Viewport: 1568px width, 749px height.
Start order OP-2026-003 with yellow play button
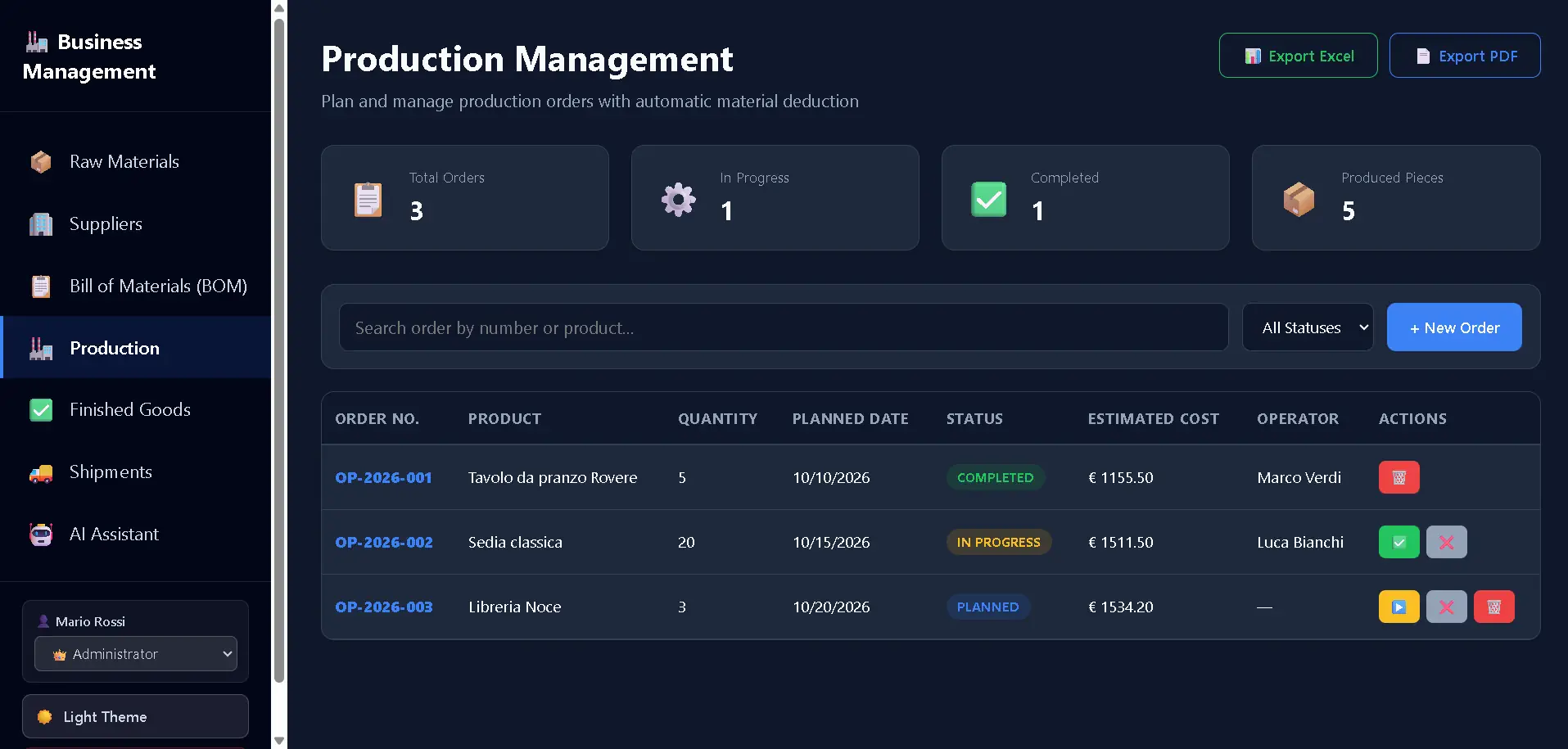1399,607
